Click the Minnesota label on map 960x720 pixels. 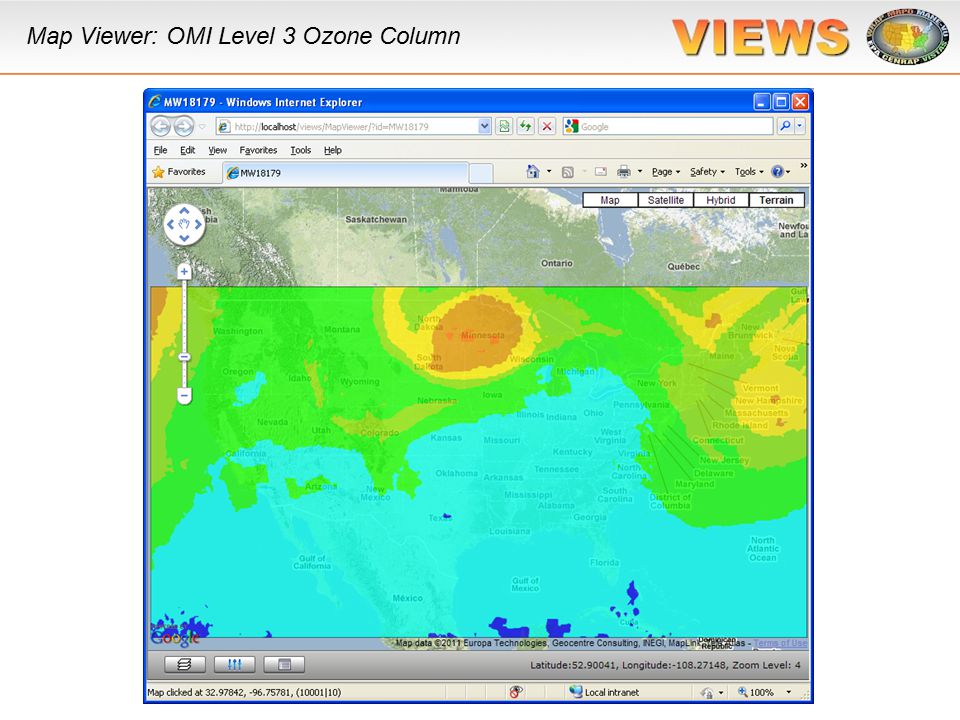[482, 336]
